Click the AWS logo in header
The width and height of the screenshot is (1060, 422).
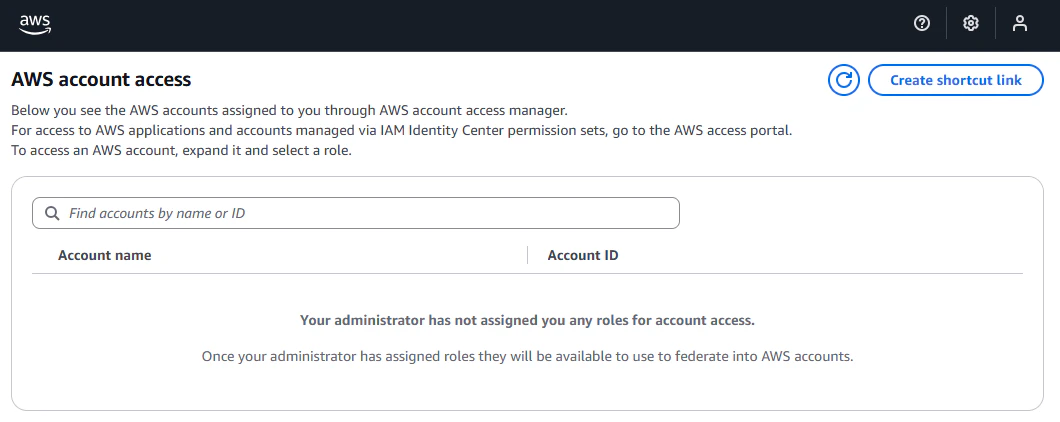click(35, 24)
